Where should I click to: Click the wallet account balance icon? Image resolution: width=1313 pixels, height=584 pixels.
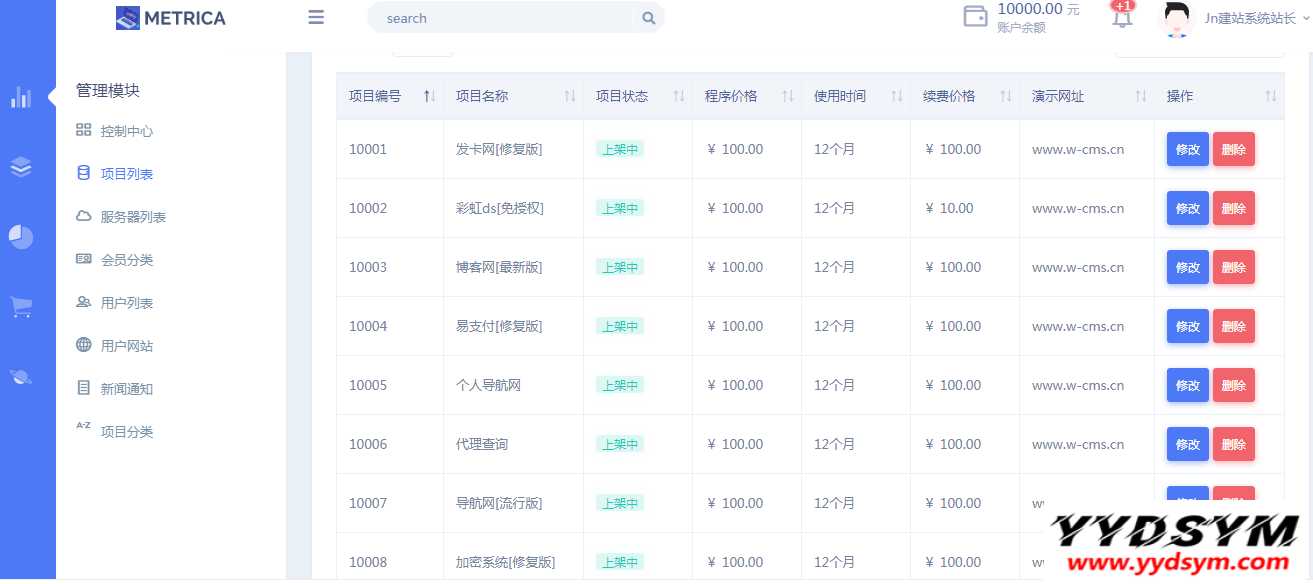tap(975, 17)
